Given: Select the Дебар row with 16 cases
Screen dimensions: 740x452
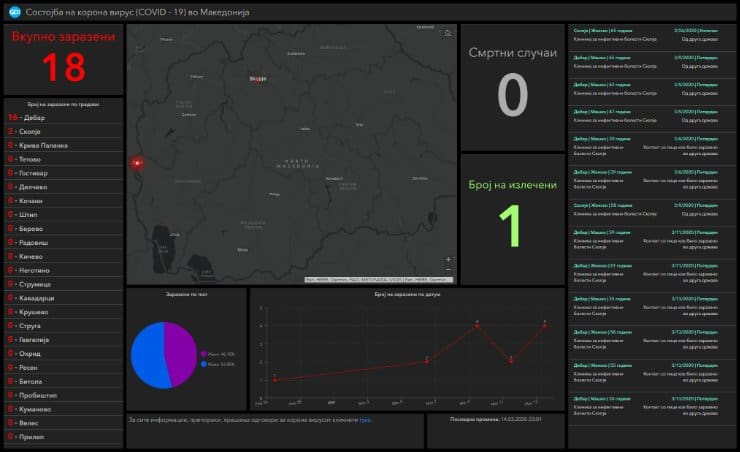Looking at the screenshot, I should [x=62, y=116].
